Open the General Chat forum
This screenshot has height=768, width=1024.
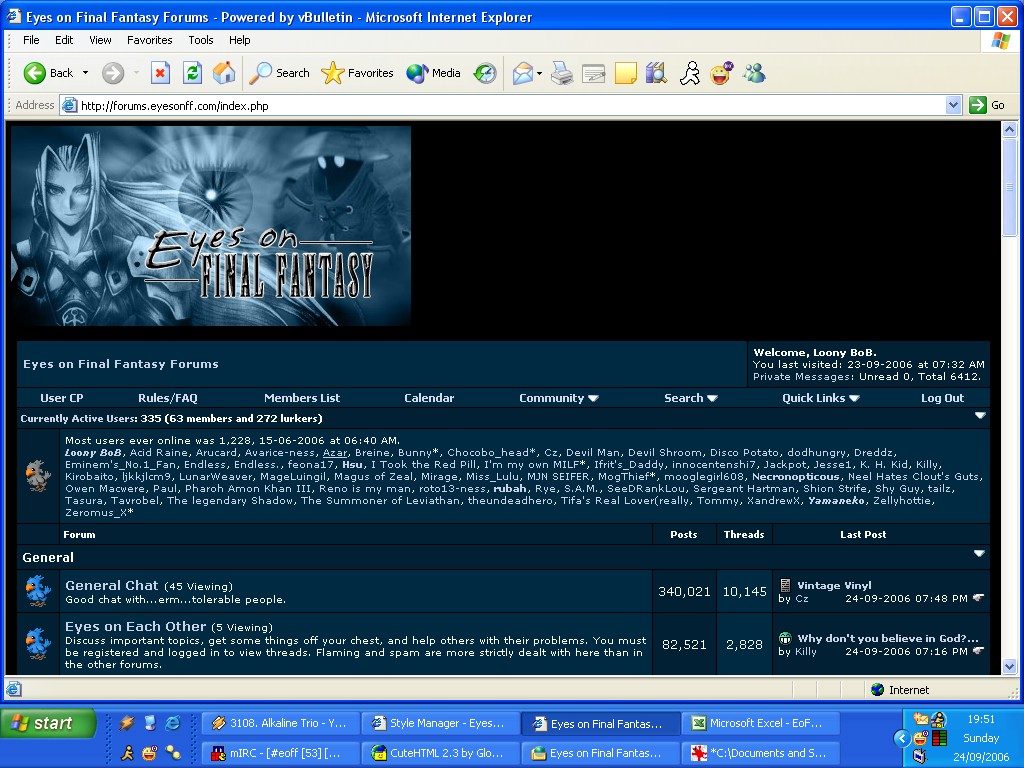point(112,585)
